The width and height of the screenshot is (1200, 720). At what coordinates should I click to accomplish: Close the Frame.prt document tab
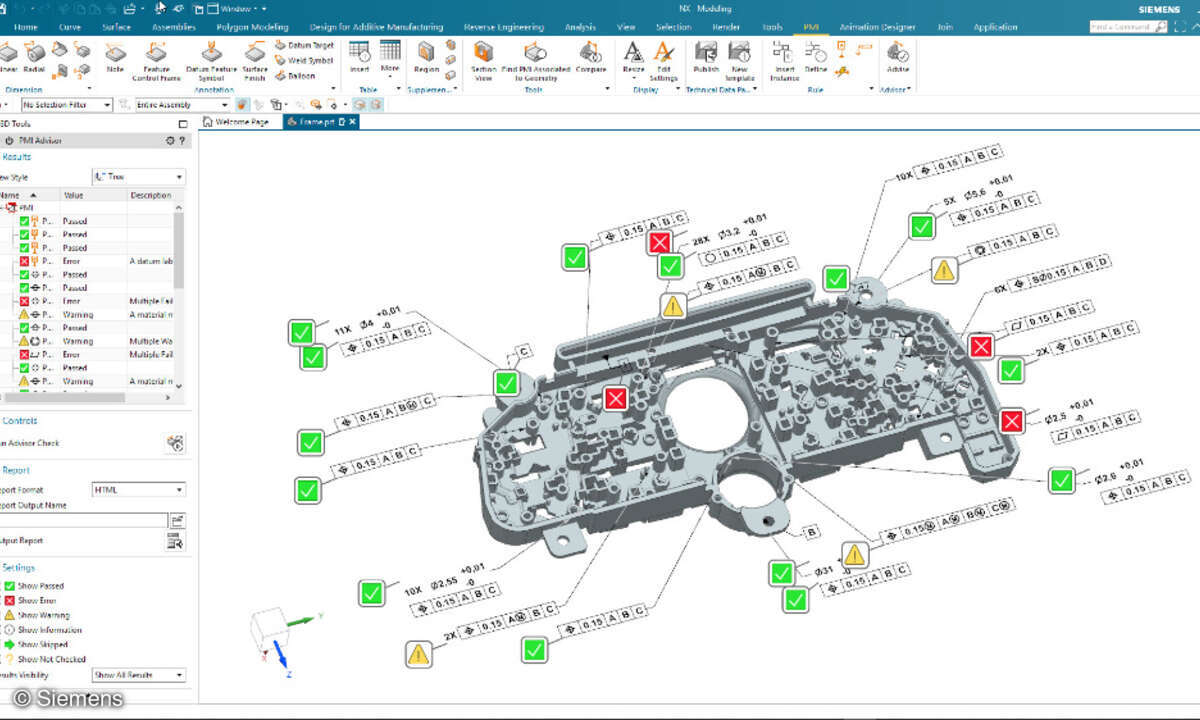point(353,122)
